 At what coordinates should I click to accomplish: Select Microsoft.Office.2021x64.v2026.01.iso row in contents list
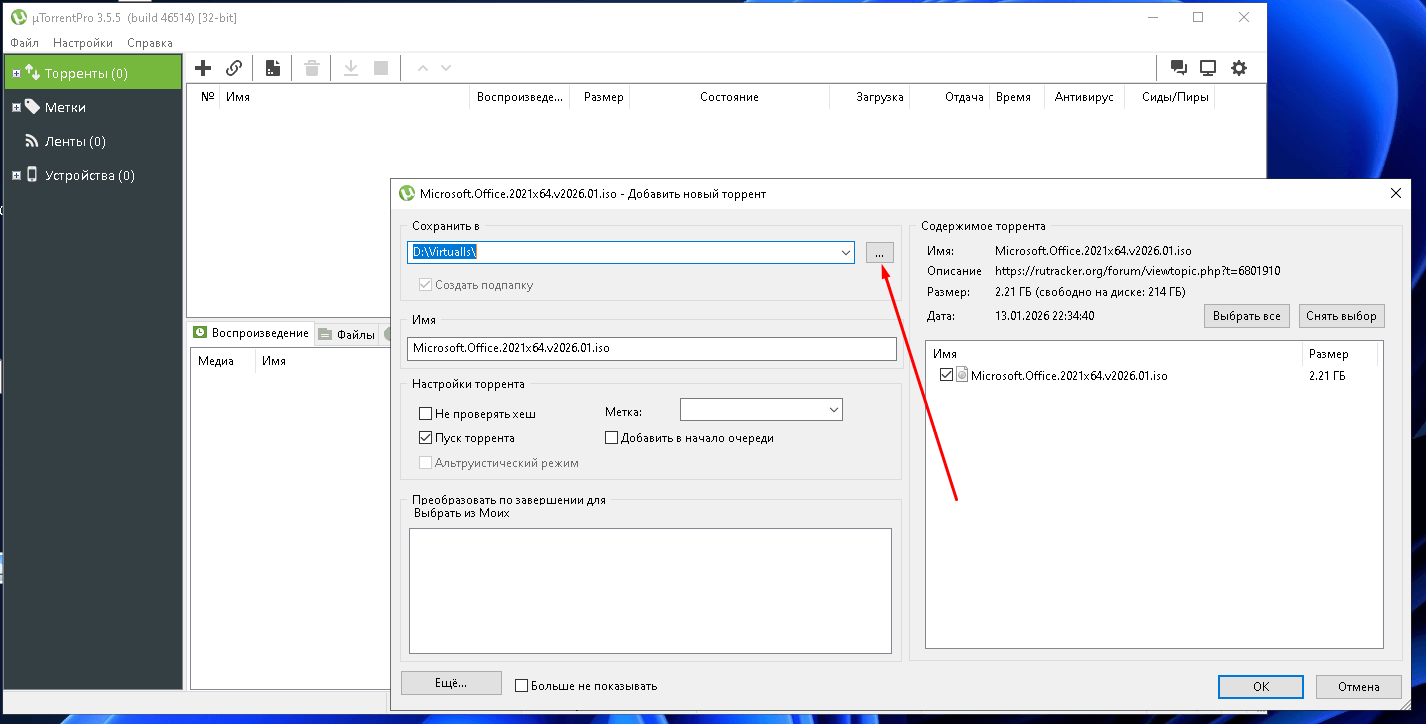(1154, 376)
